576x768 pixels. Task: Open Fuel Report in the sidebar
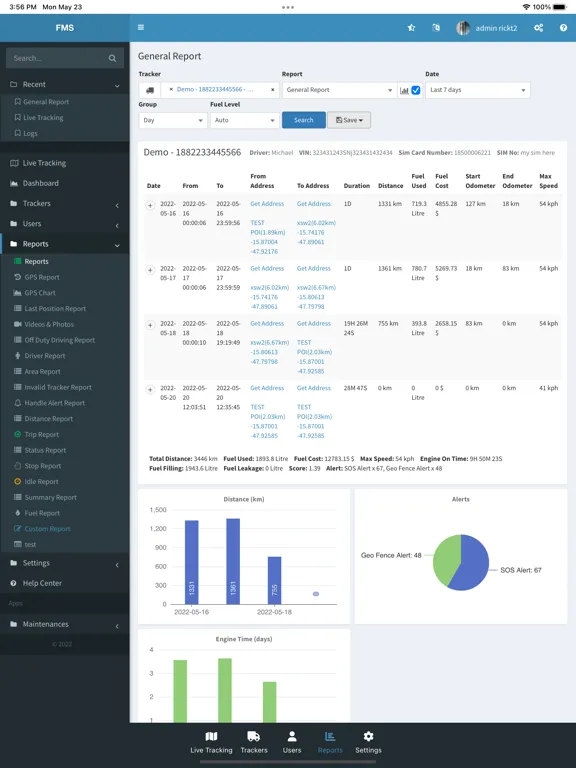(x=42, y=513)
